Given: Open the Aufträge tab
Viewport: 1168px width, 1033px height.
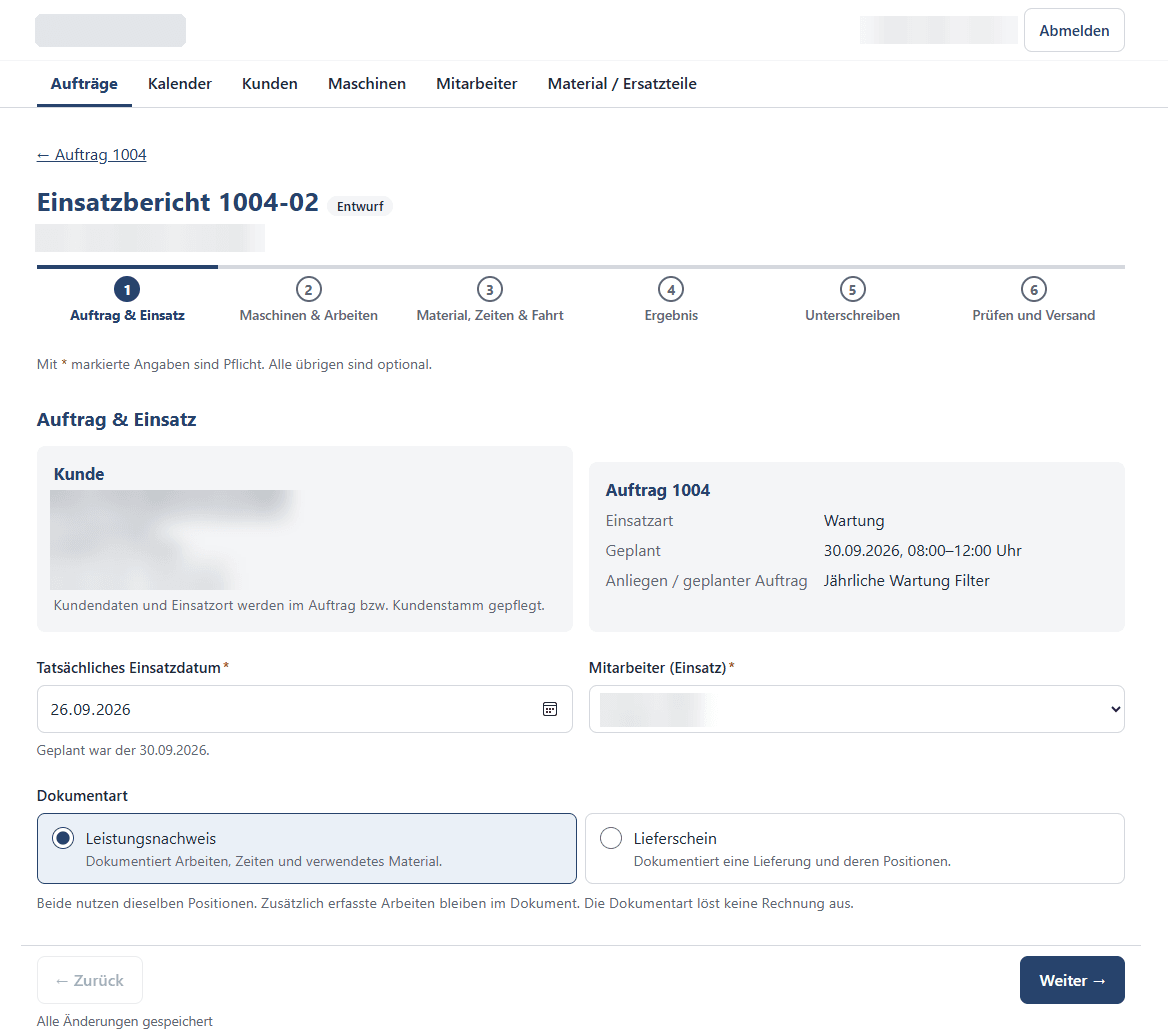Looking at the screenshot, I should click(x=84, y=83).
